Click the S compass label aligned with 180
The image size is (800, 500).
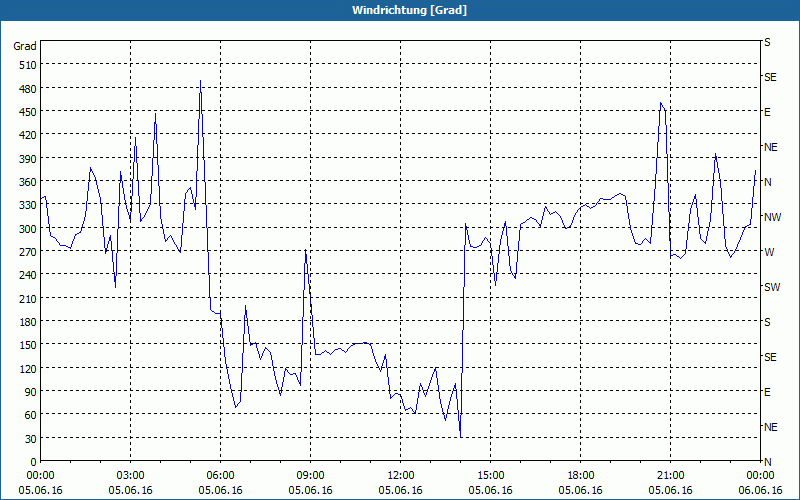[x=767, y=322]
